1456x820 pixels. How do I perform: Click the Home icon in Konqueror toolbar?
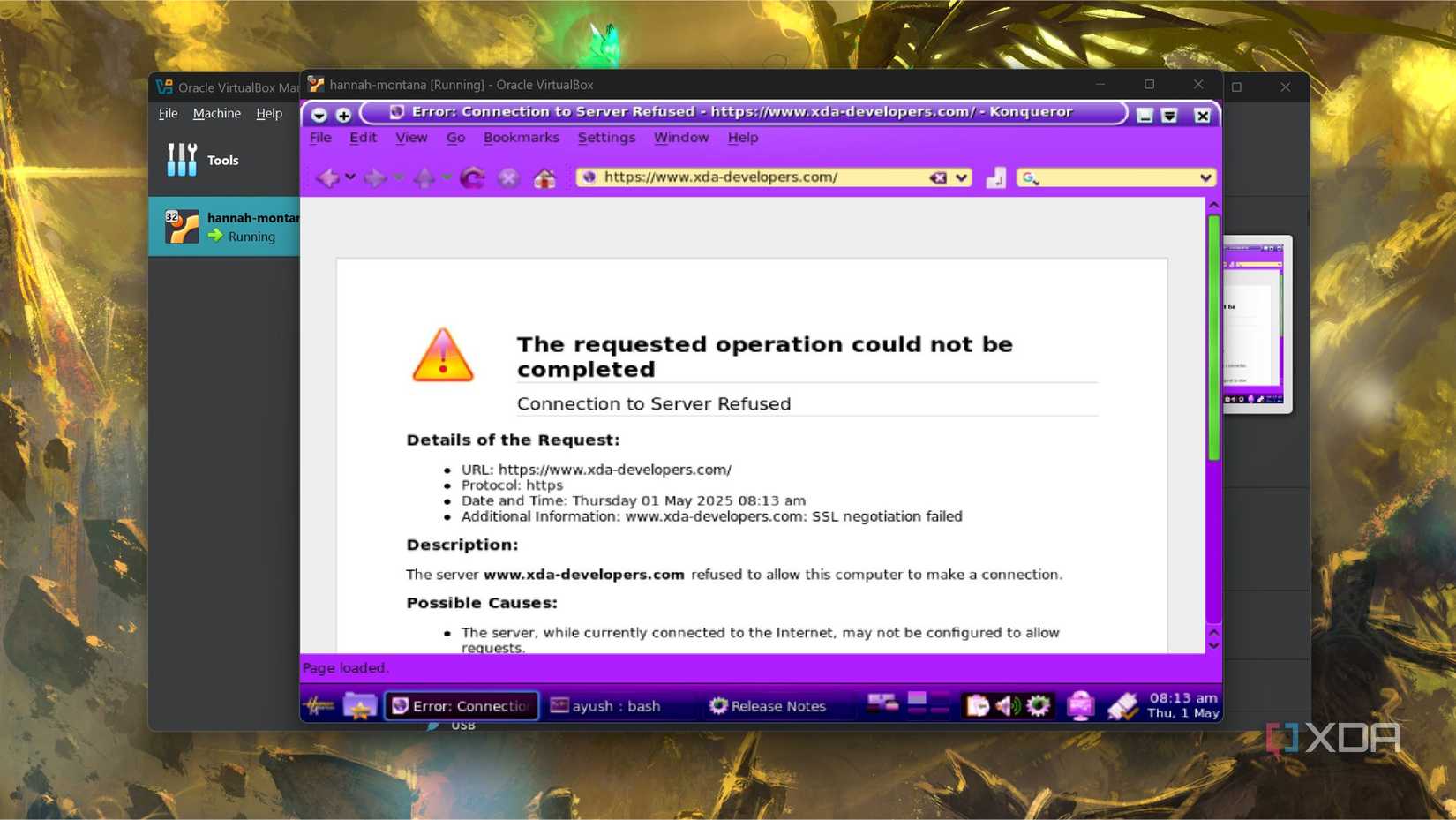pos(544,177)
